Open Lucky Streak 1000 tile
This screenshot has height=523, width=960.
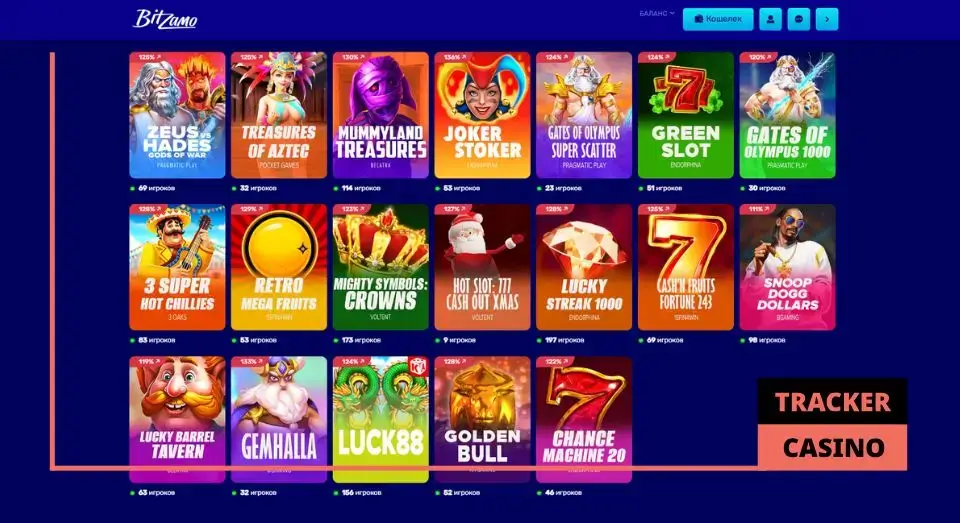[584, 267]
